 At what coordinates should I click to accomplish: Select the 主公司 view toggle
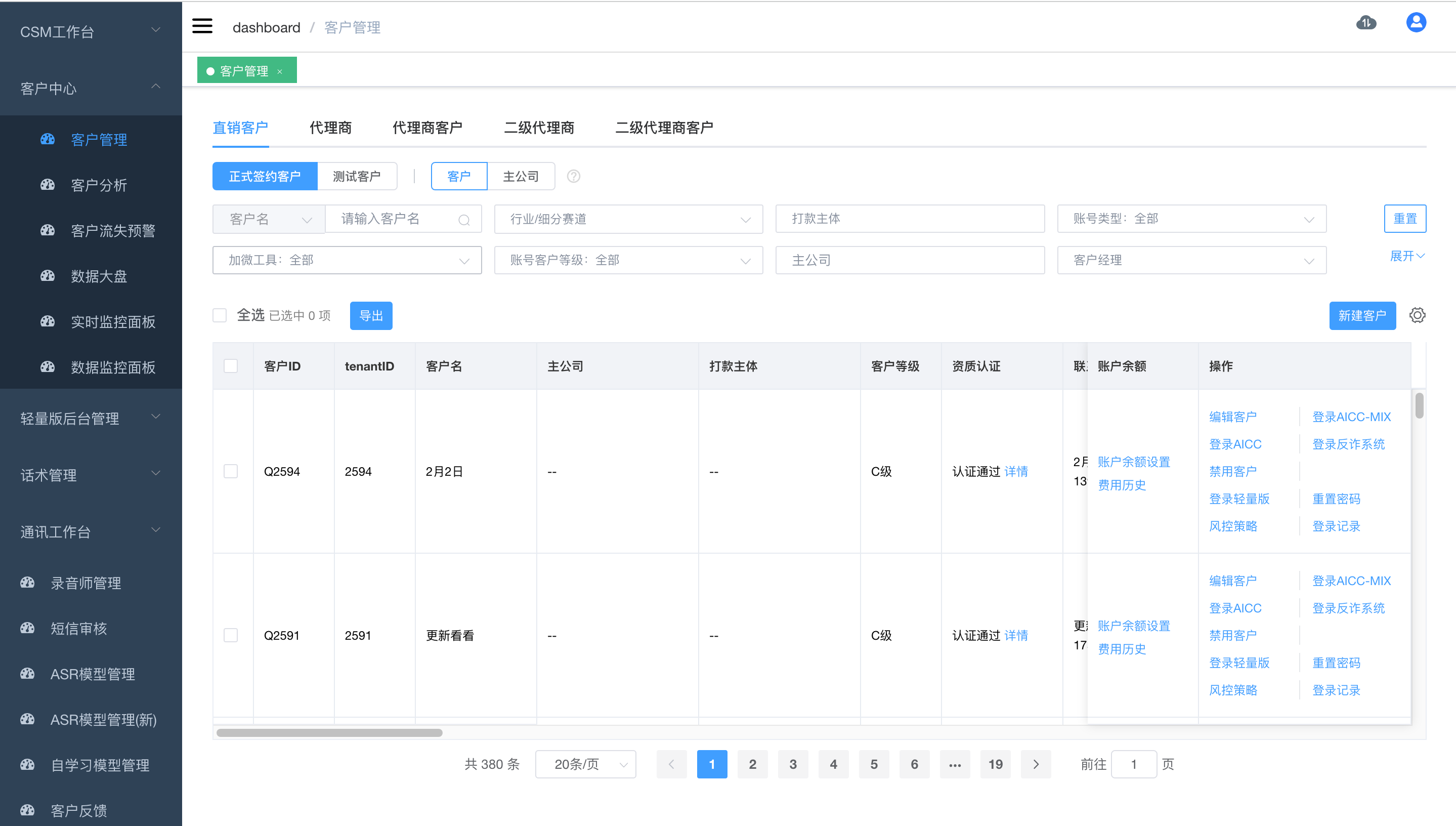coord(521,177)
